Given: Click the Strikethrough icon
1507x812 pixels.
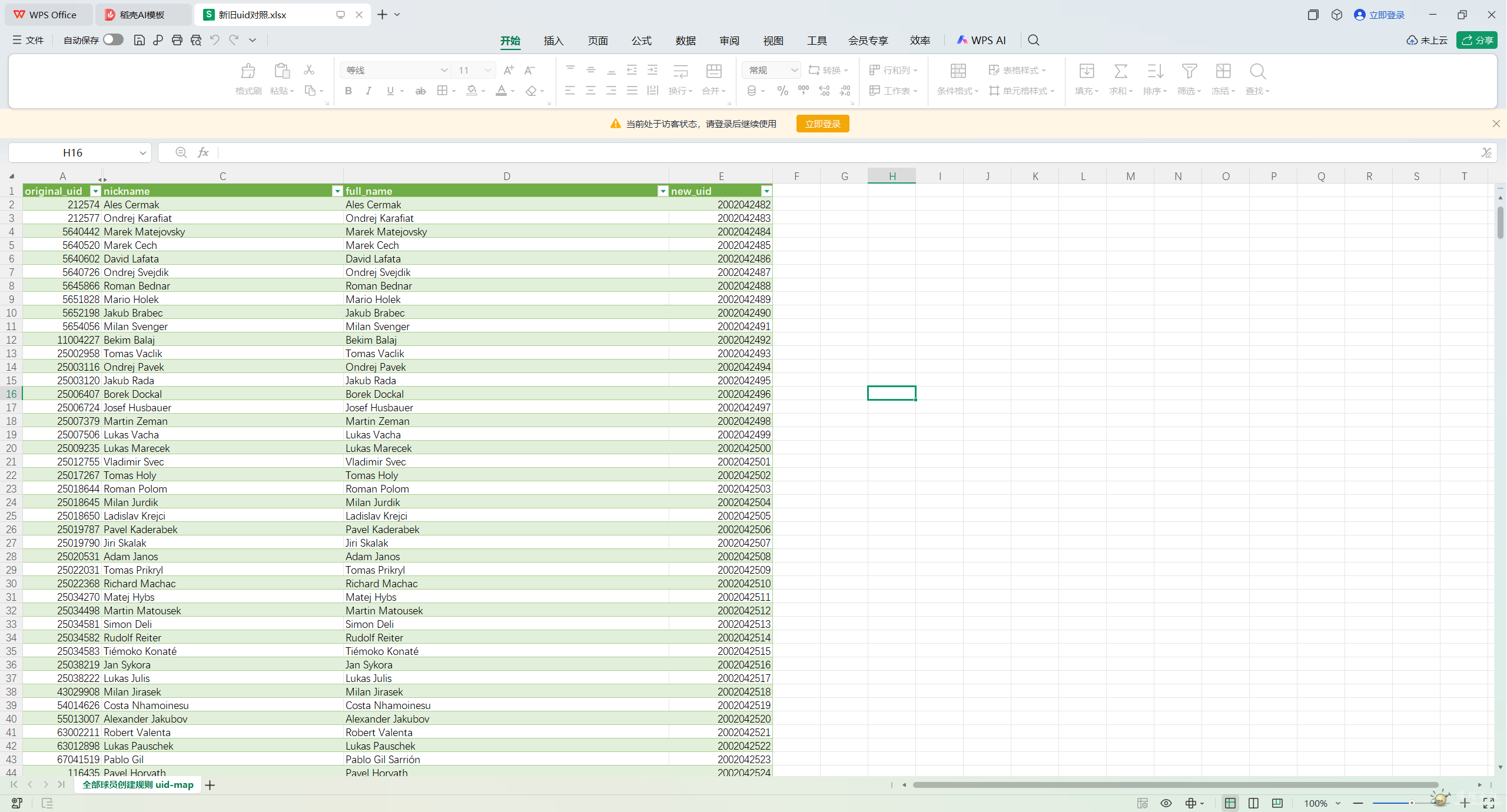Looking at the screenshot, I should click(420, 91).
